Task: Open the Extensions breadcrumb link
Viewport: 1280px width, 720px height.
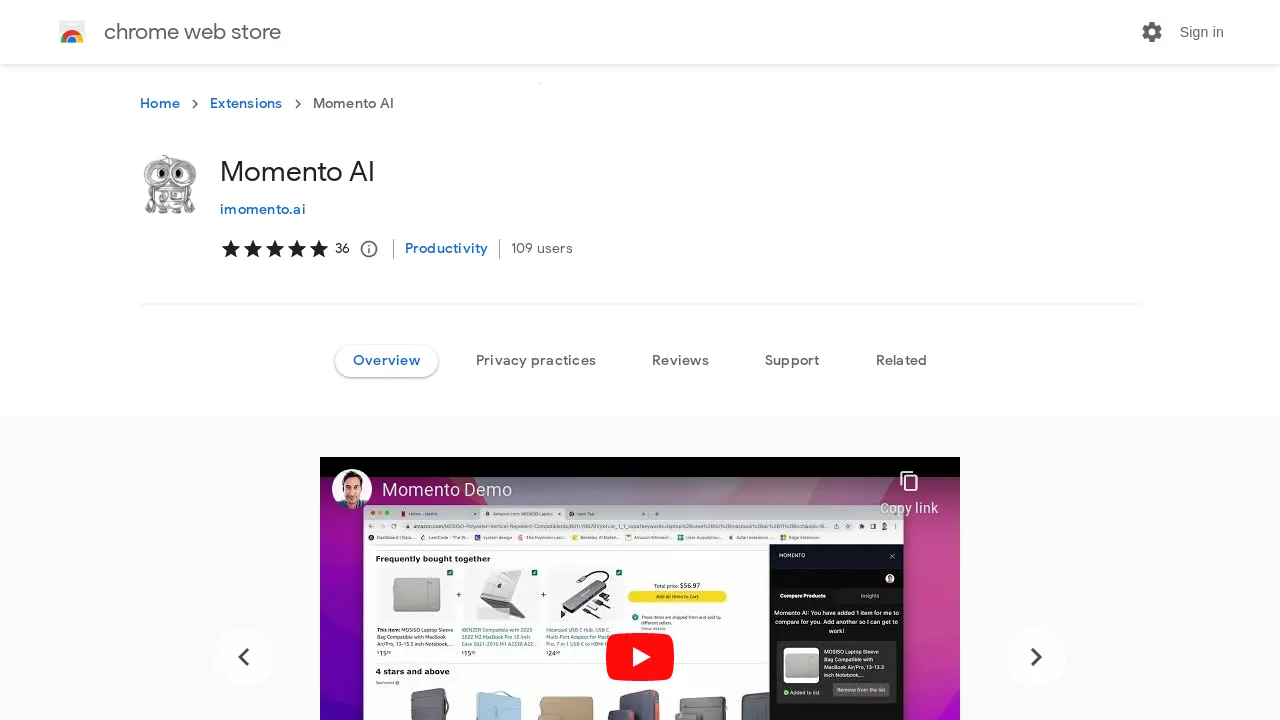Action: 246,104
